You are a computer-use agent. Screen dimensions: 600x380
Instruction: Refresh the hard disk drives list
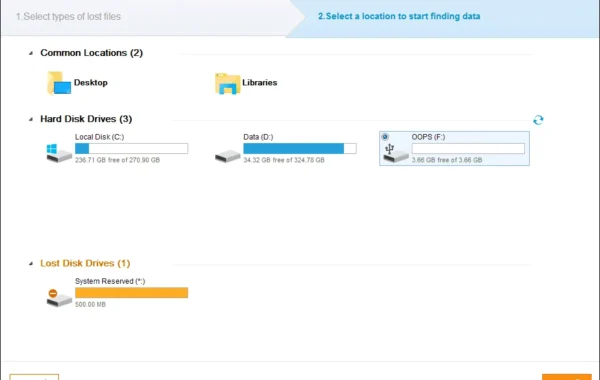click(538, 120)
